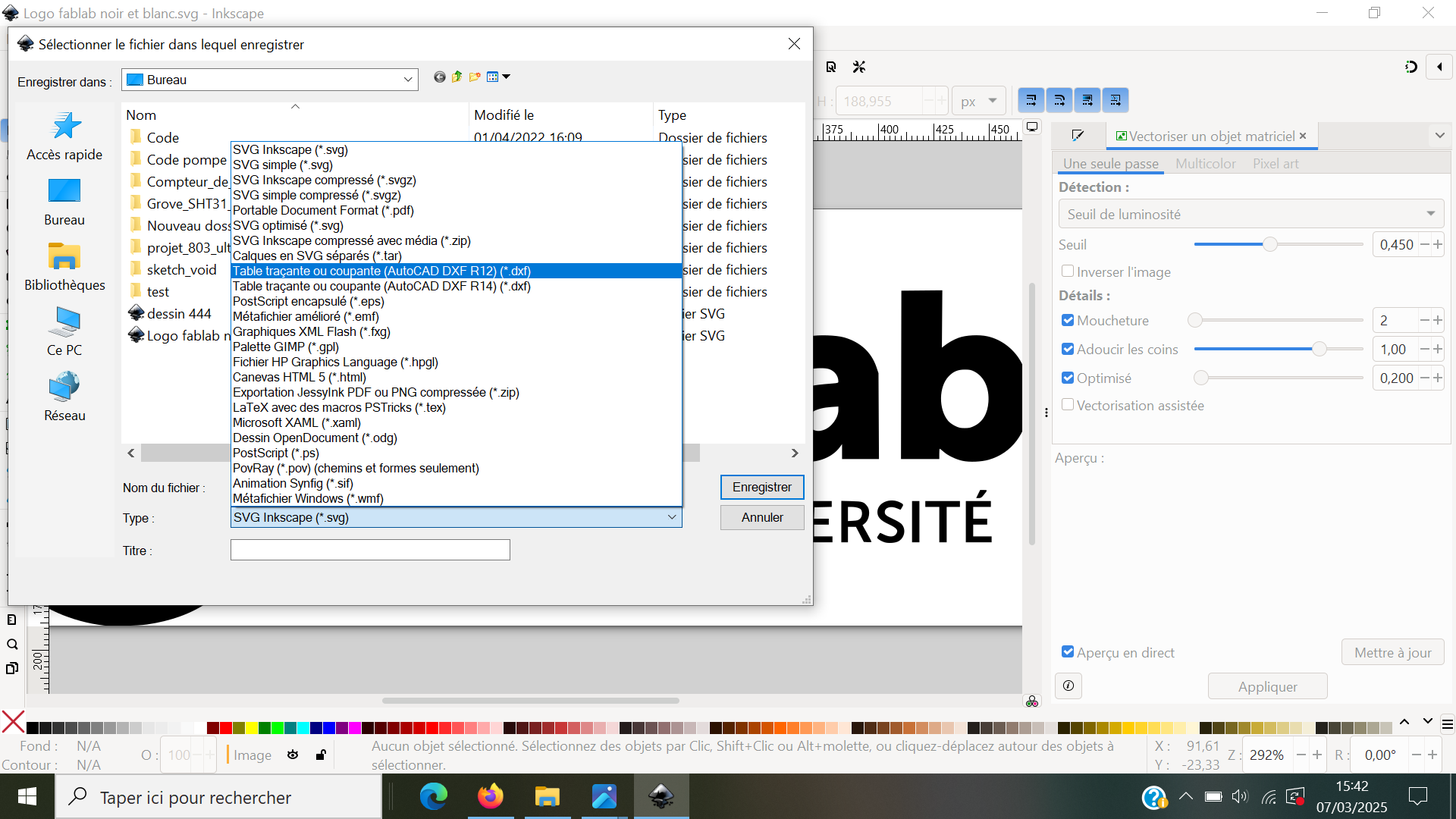The image size is (1456, 819).
Task: Click the Annuler button
Action: [x=761, y=517]
